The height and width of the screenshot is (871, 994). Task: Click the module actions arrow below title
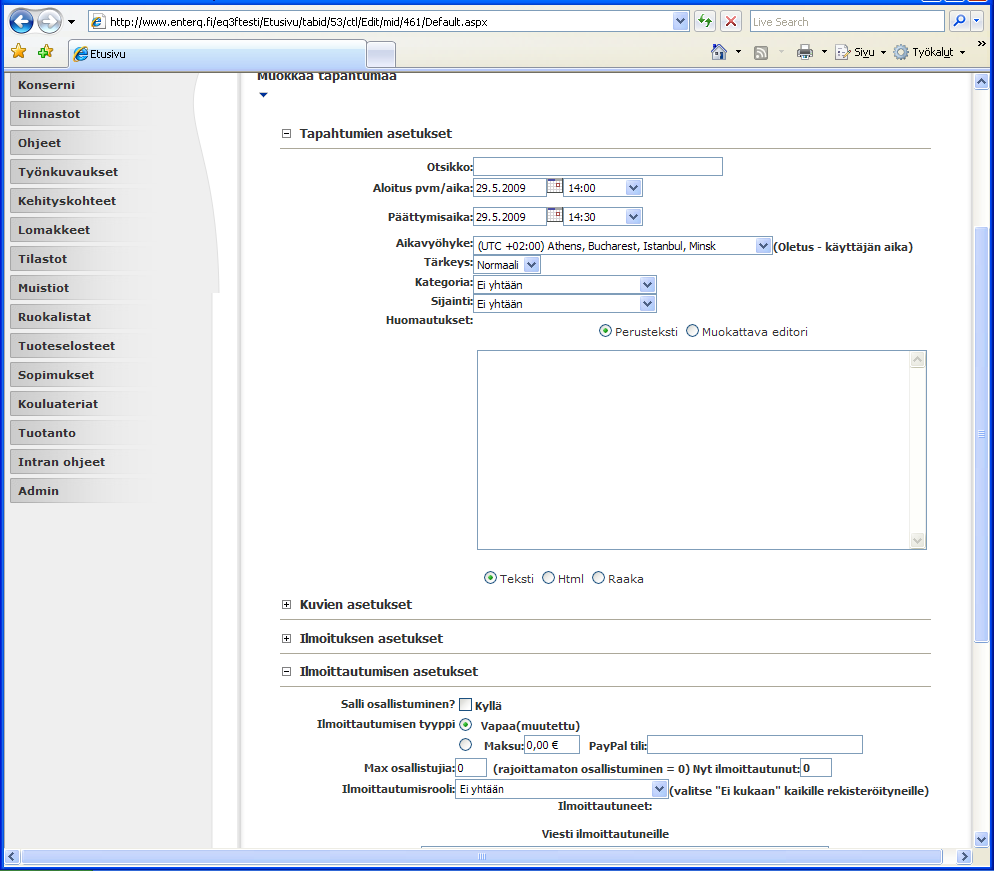[x=264, y=95]
